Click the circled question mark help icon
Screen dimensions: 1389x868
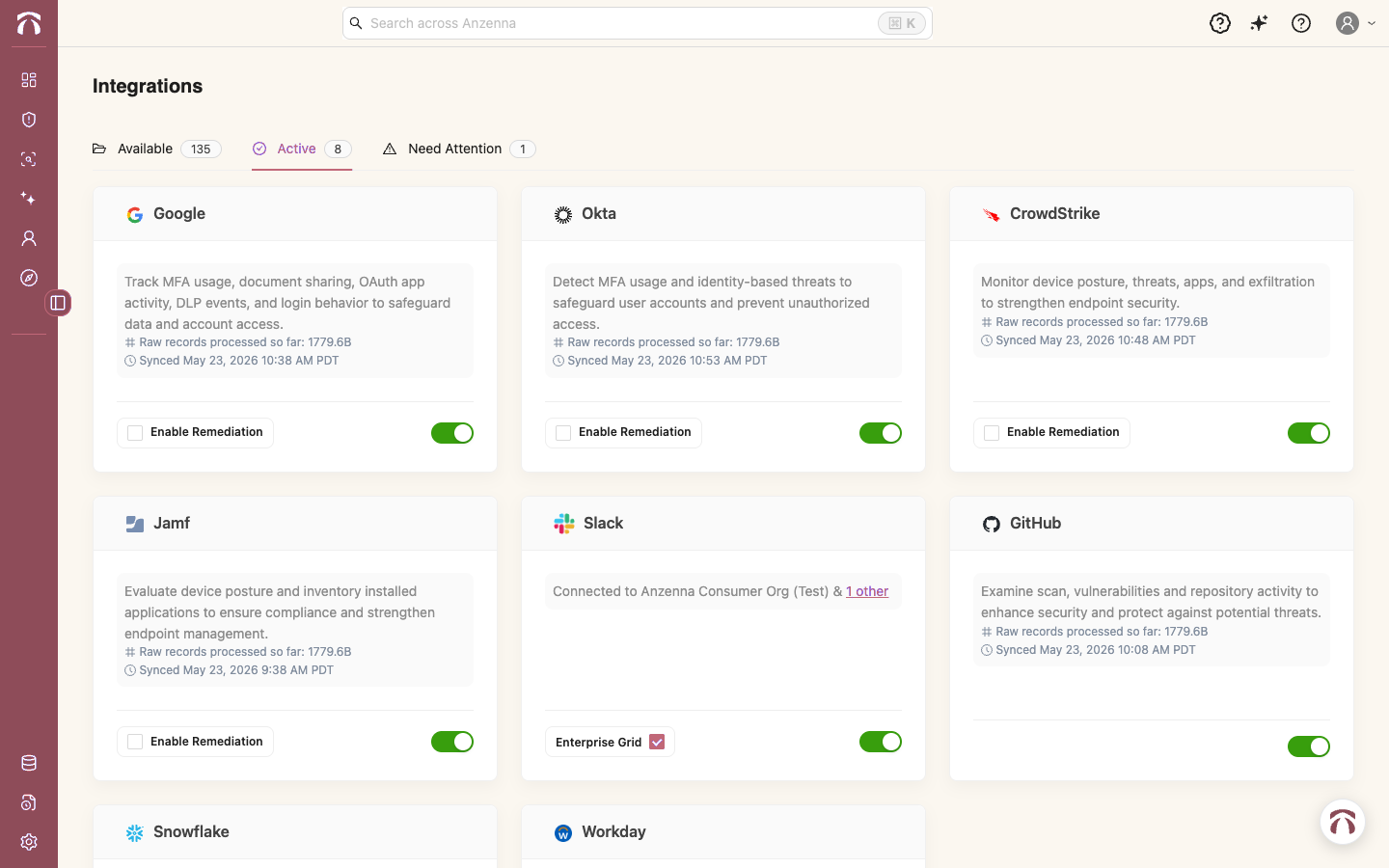pos(1301,23)
